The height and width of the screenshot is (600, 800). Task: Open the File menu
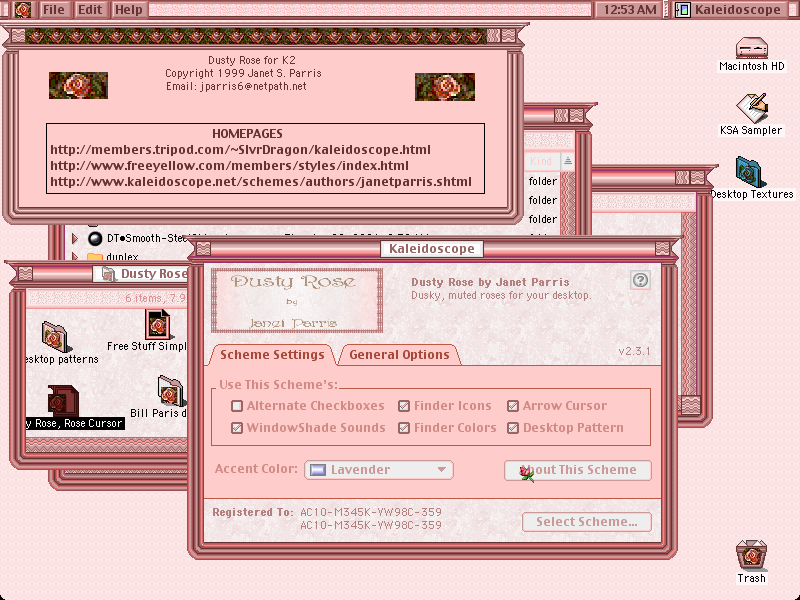point(54,10)
